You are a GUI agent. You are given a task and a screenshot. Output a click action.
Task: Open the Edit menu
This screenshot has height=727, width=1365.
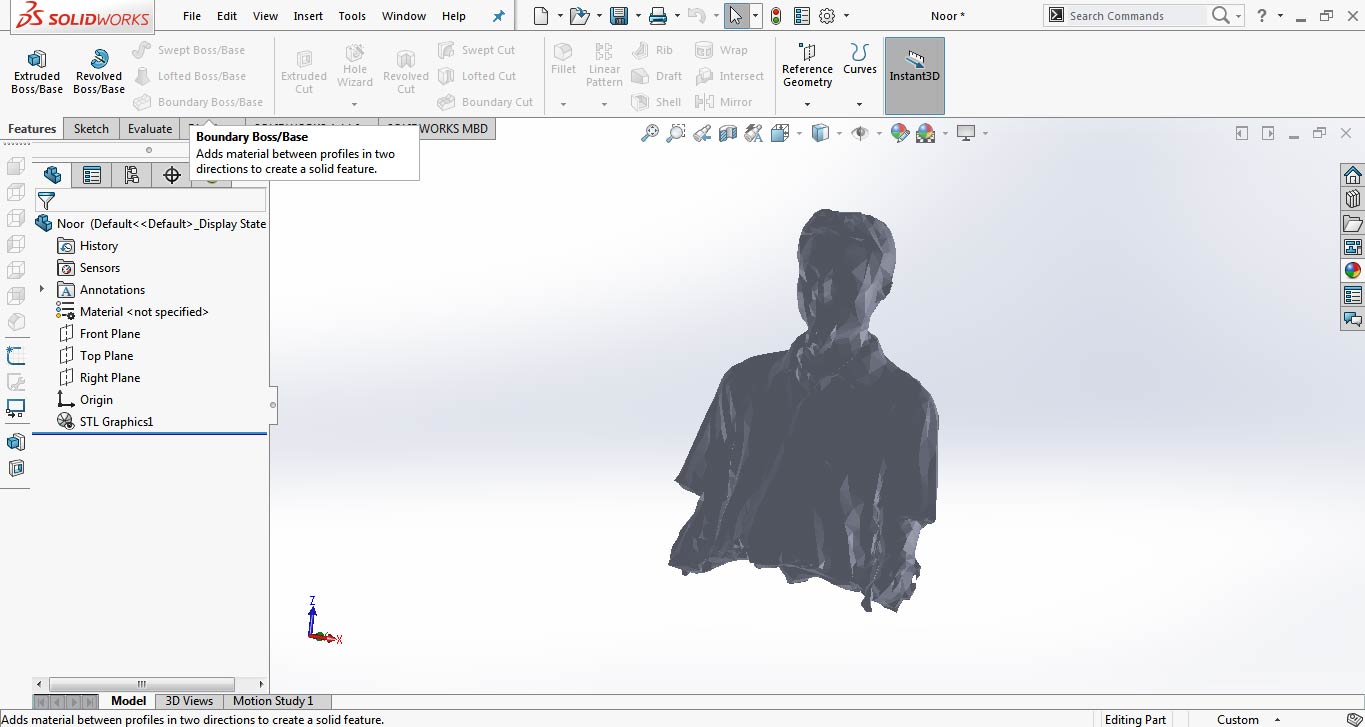[x=227, y=16]
